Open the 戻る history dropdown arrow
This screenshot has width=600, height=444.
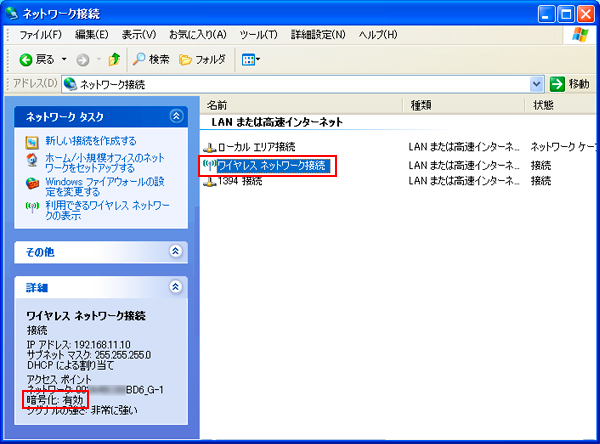click(x=64, y=59)
